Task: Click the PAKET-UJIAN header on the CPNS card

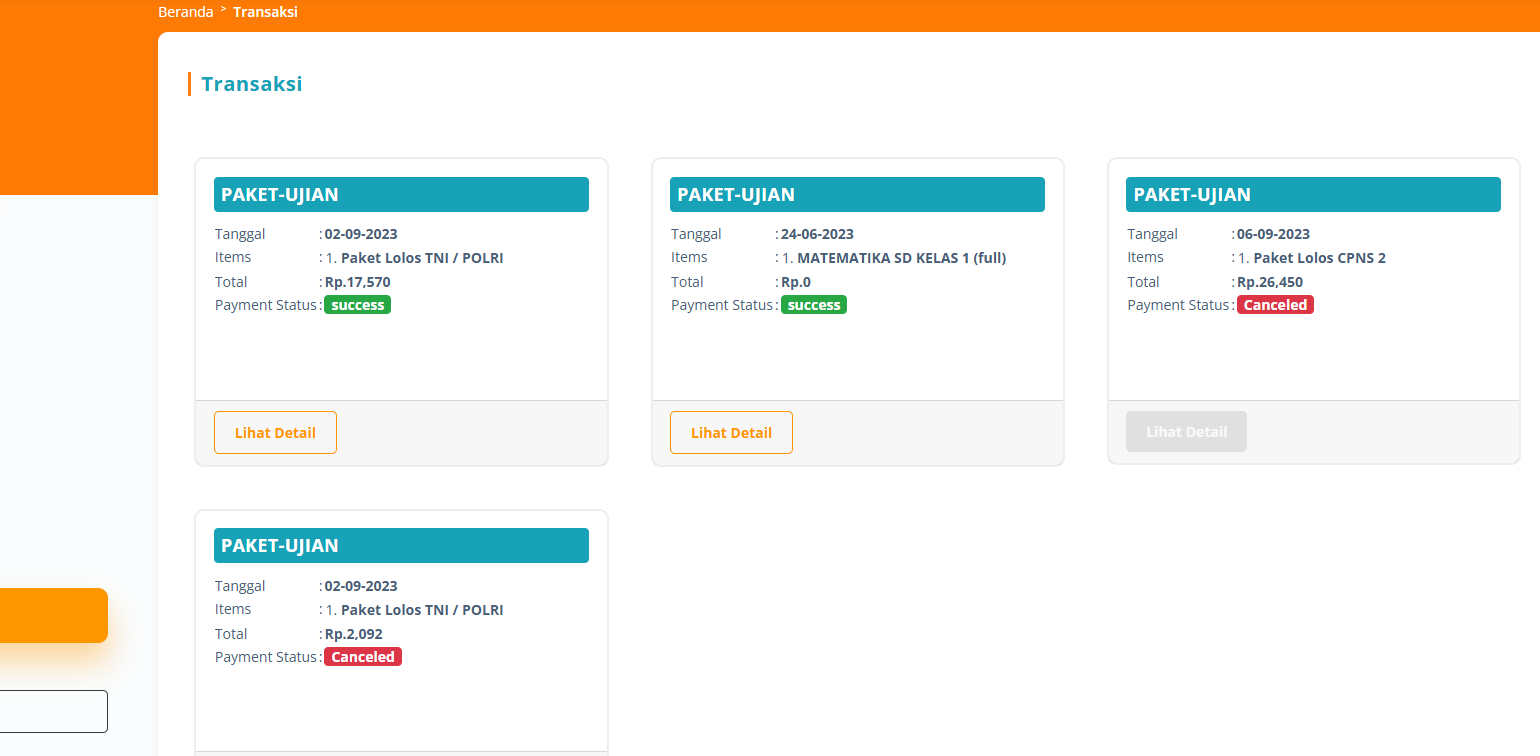Action: pos(1313,194)
